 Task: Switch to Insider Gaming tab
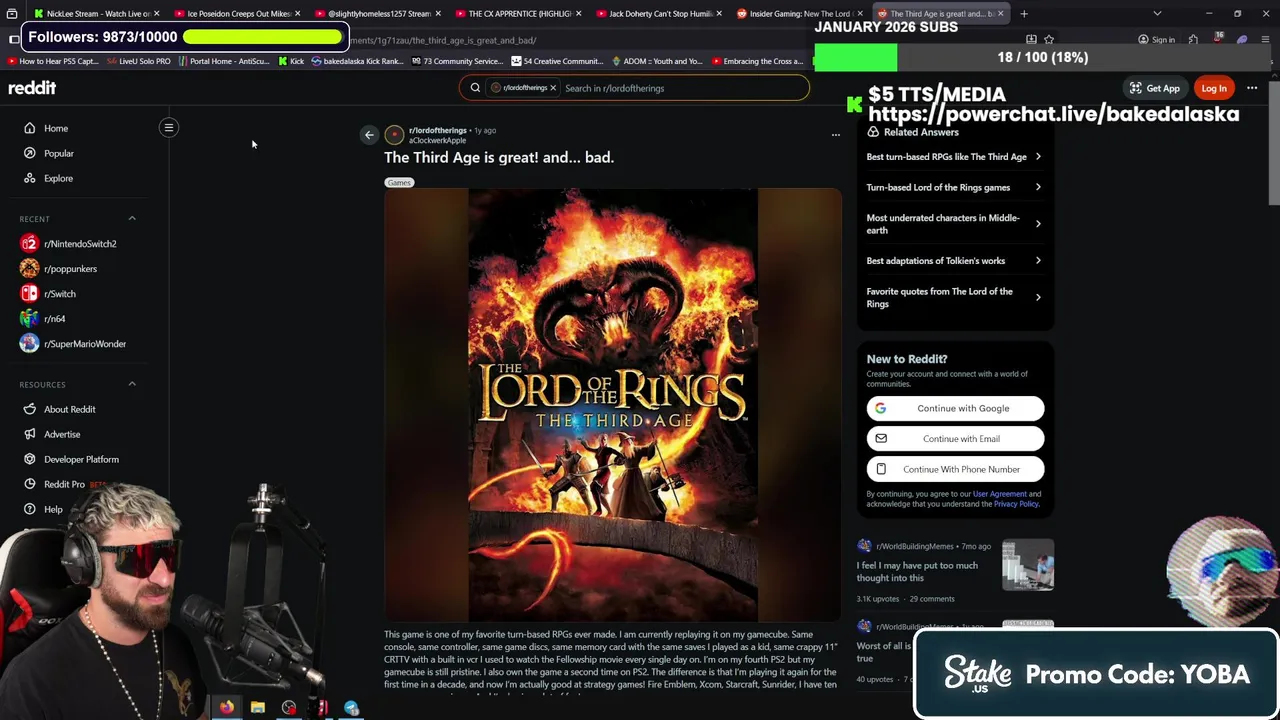tap(800, 14)
